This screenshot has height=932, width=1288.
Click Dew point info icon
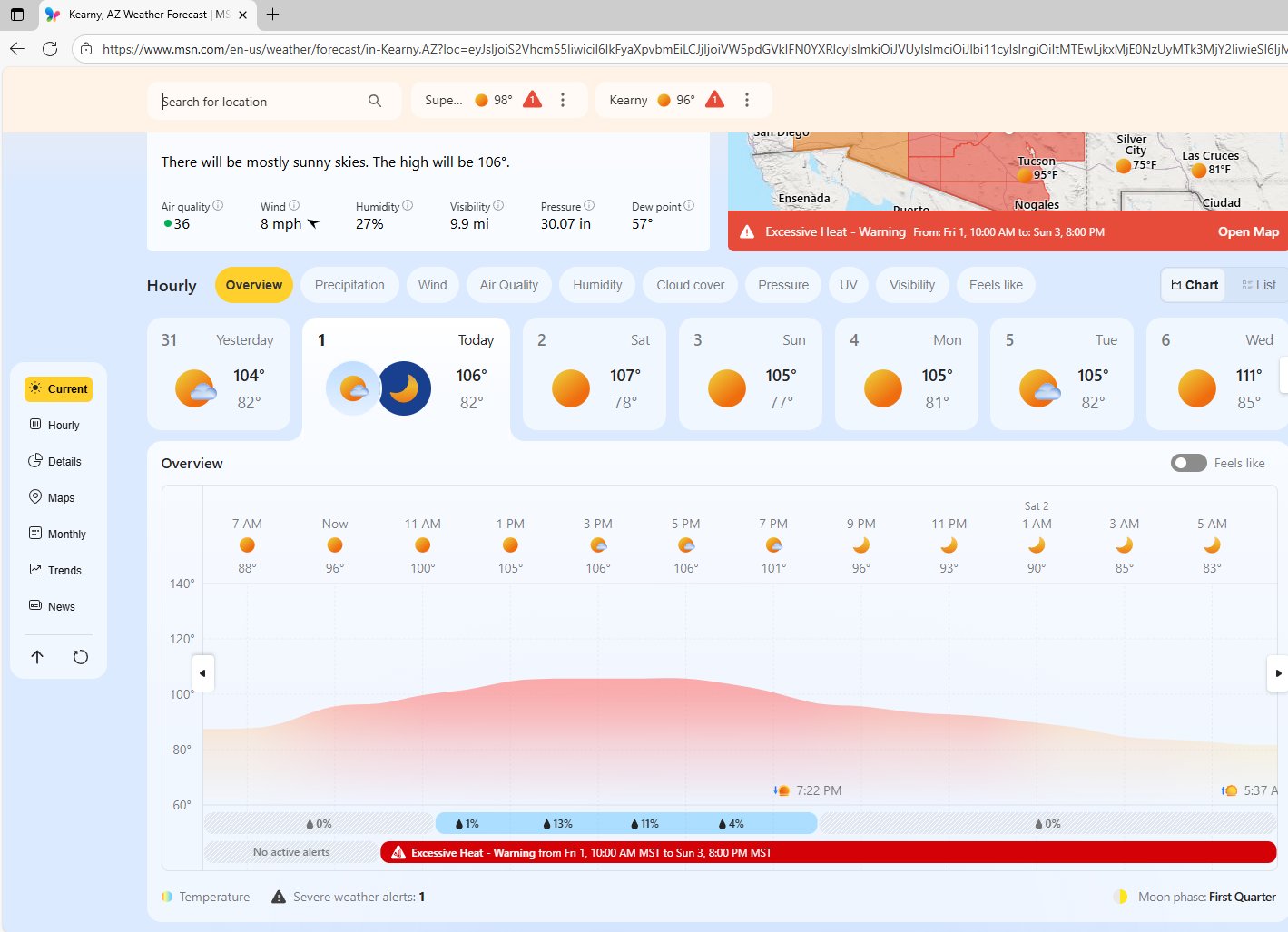click(689, 206)
